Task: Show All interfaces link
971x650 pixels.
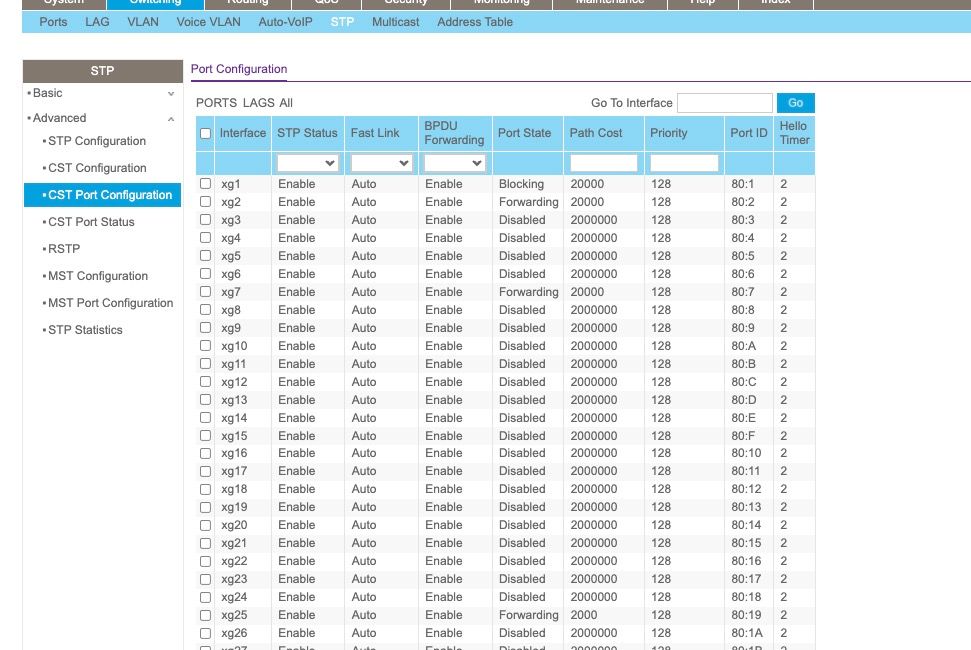Action: coord(286,103)
